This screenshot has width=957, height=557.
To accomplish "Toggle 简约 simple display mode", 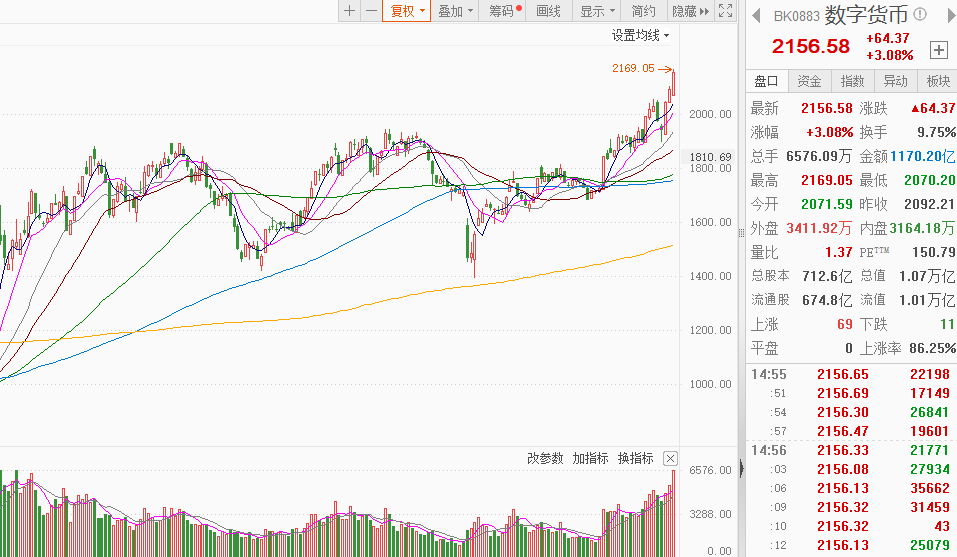I will pos(644,11).
